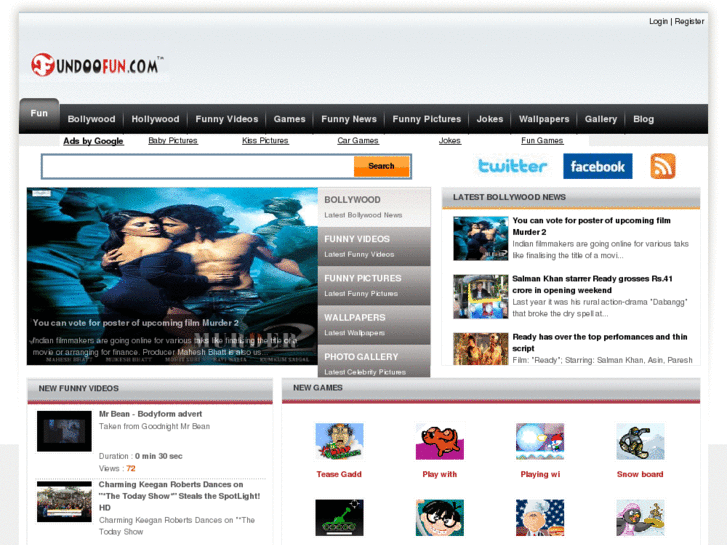Image resolution: width=727 pixels, height=545 pixels.
Task: Open the green tank game icon
Action: click(339, 518)
